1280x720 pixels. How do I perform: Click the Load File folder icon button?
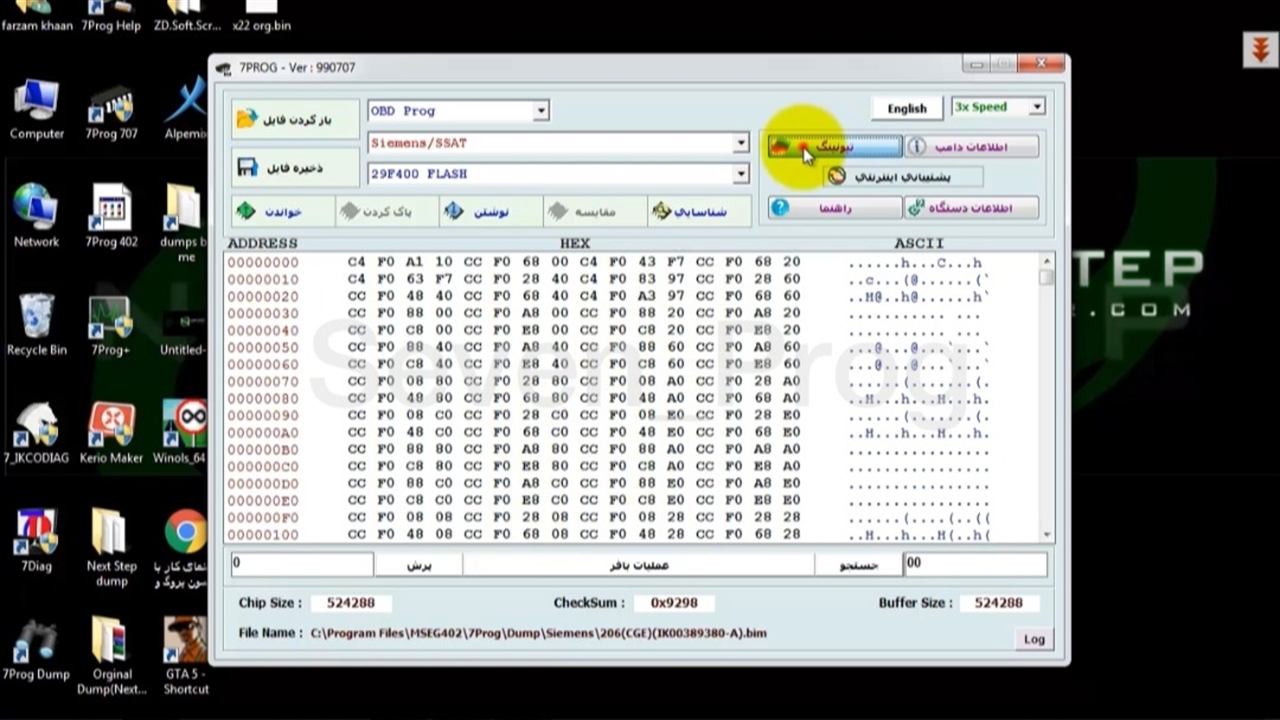pyautogui.click(x=295, y=120)
